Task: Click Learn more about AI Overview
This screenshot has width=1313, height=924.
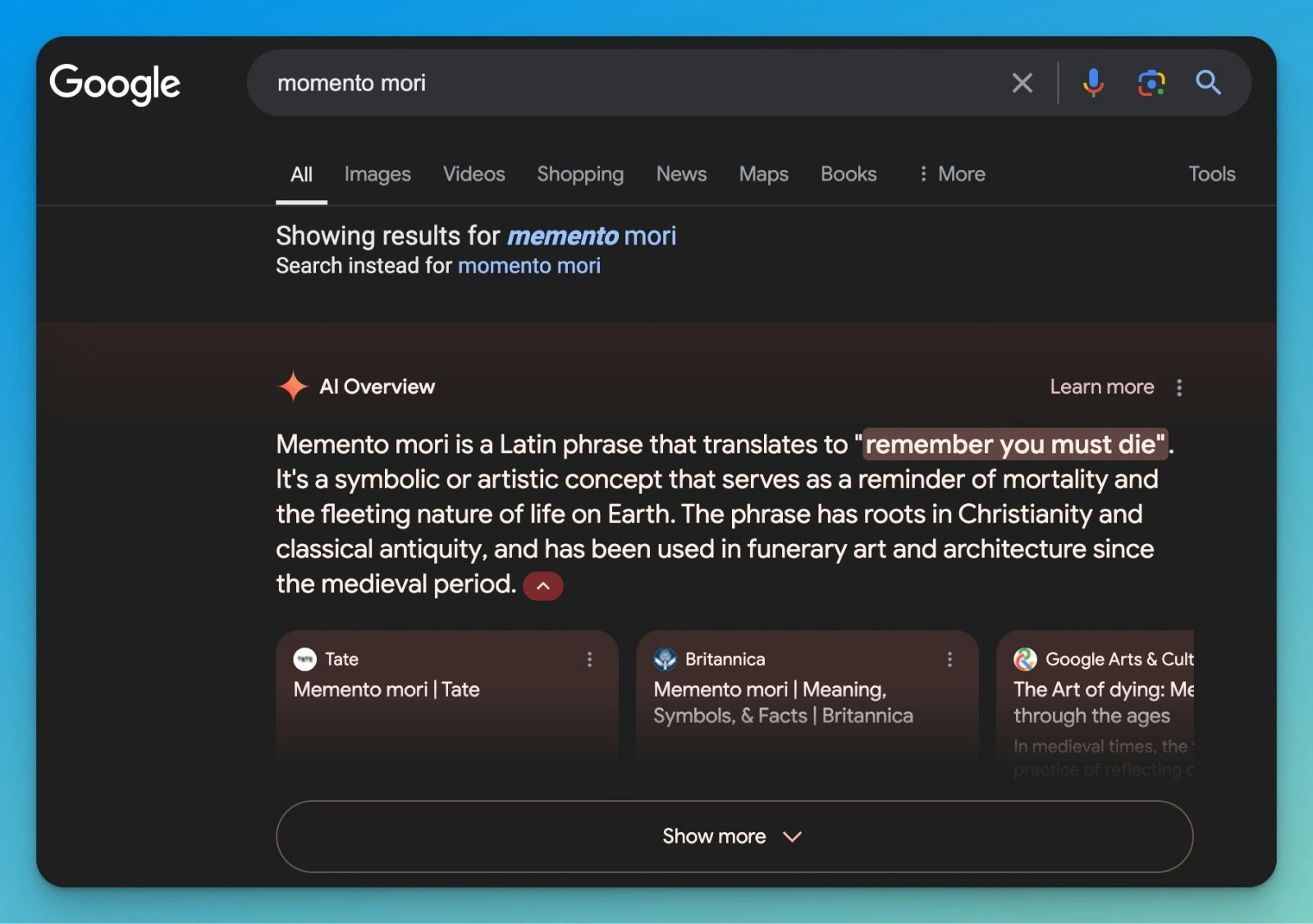Action: 1102,387
